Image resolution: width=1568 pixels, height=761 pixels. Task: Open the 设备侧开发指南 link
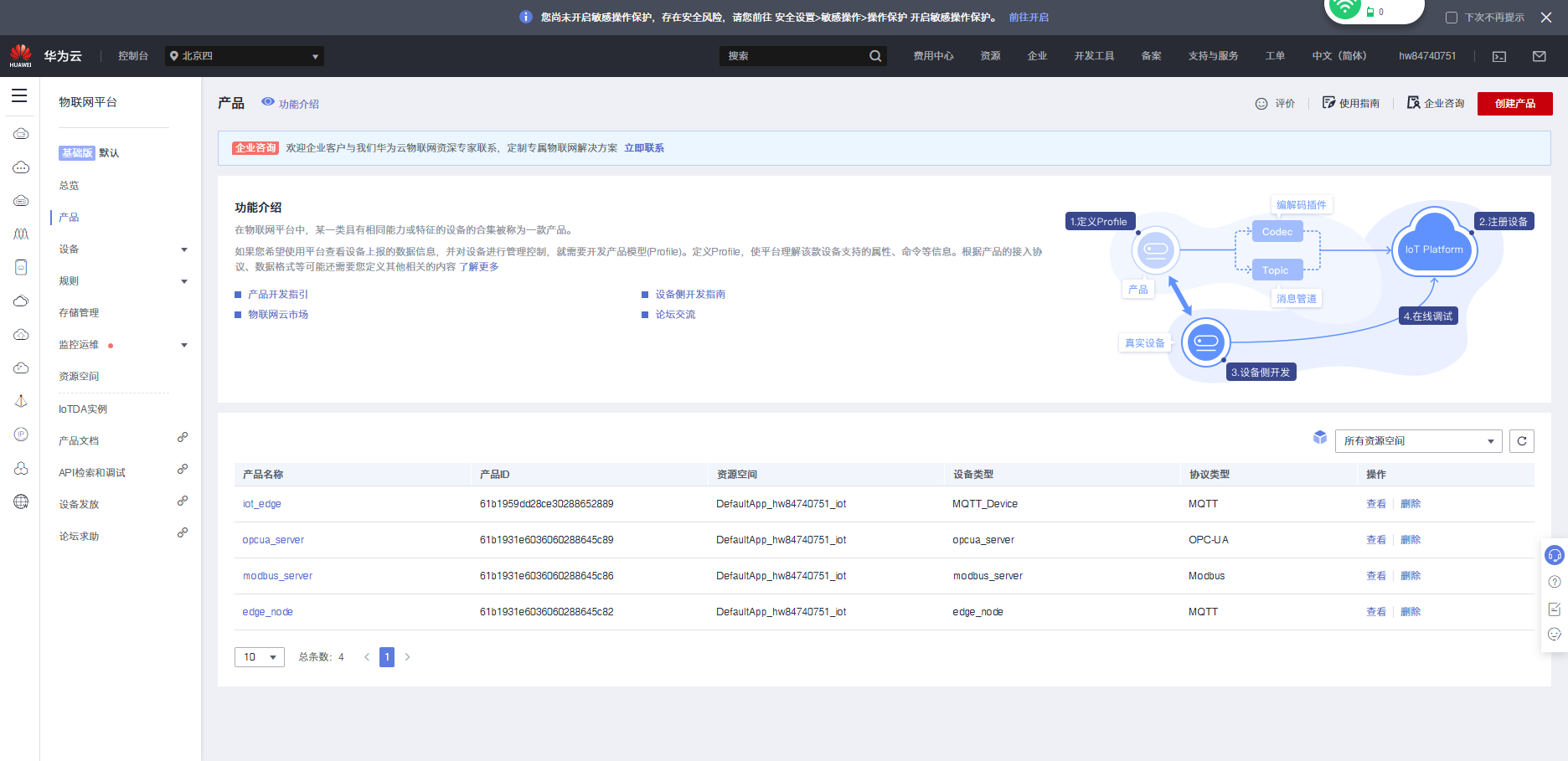(690, 295)
